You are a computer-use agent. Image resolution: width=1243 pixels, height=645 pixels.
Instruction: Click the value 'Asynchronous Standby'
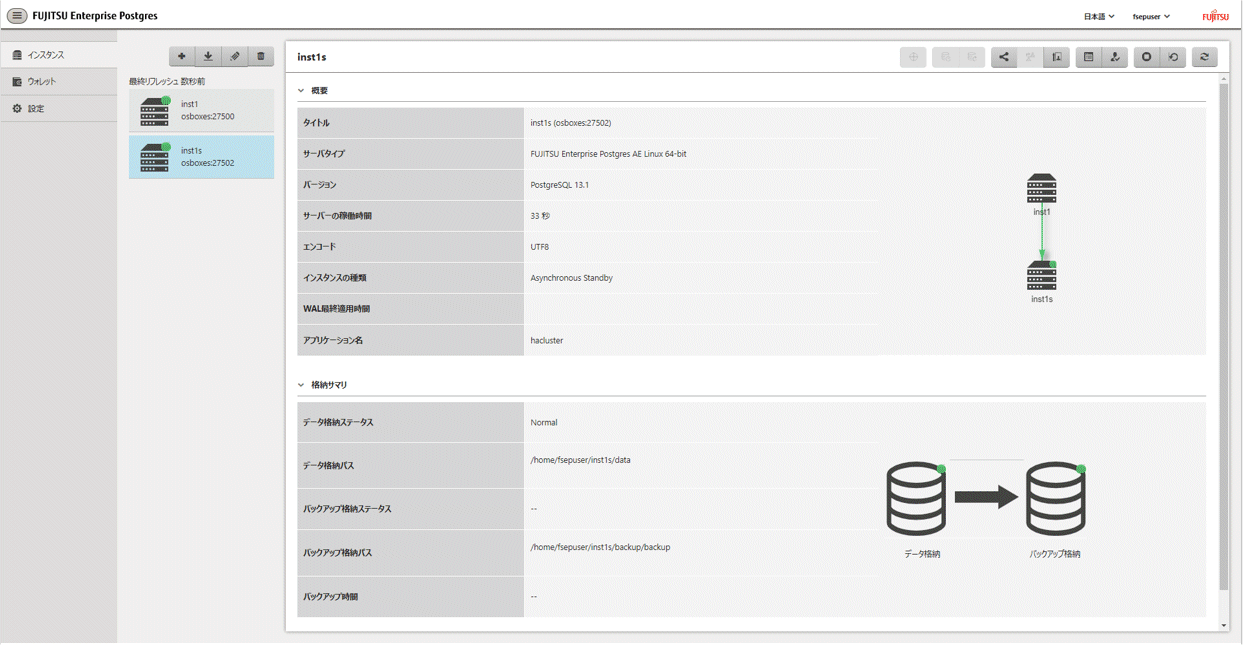572,278
